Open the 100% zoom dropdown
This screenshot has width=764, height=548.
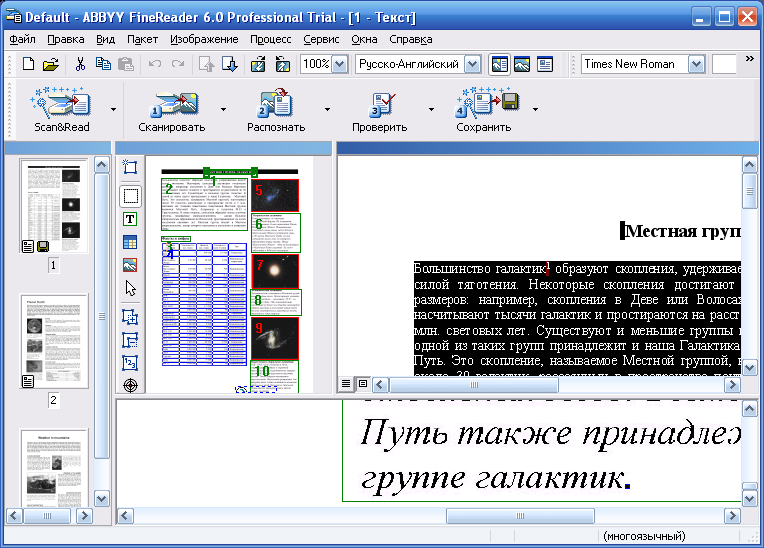pos(340,64)
